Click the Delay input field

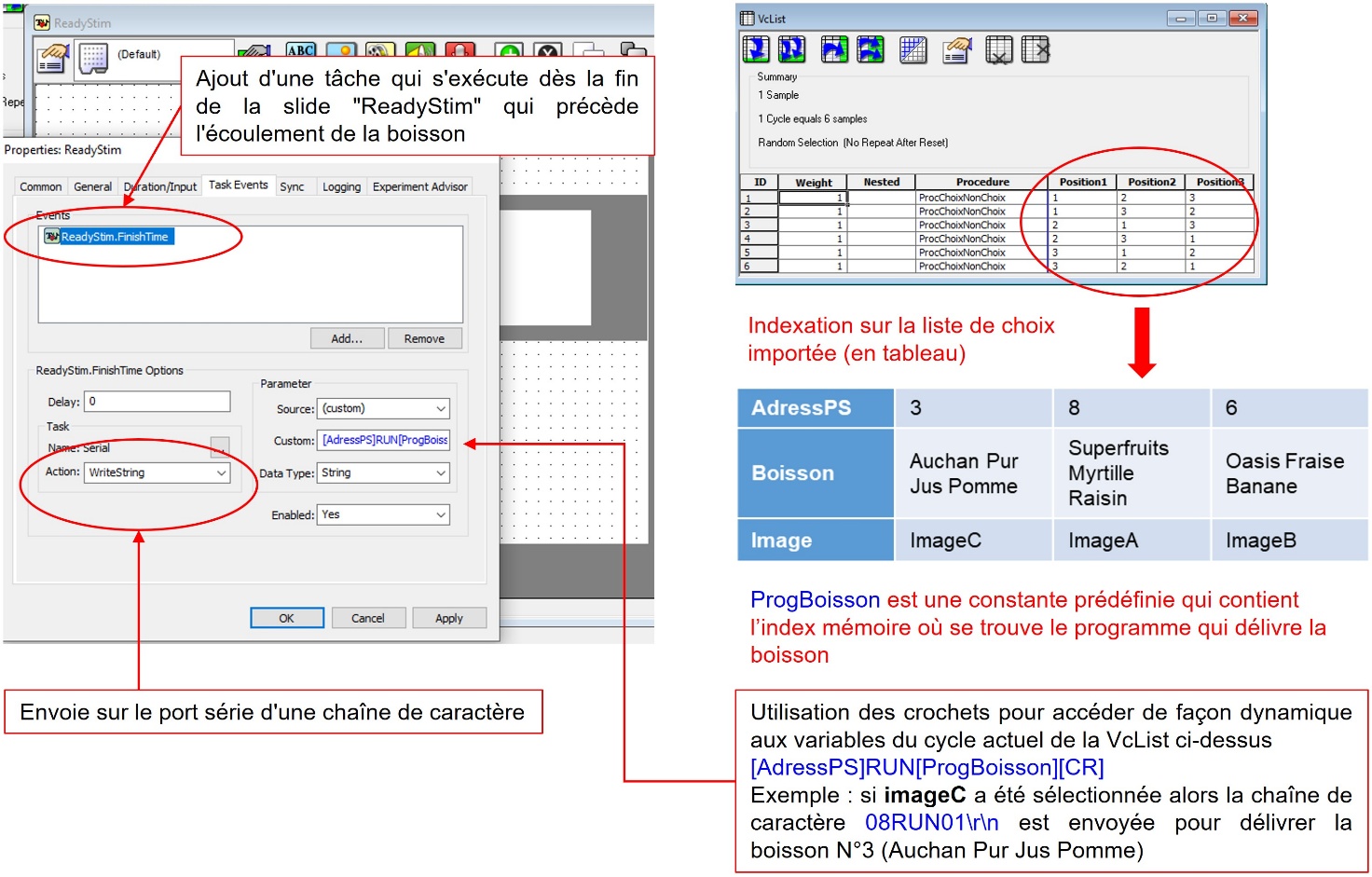tap(158, 402)
